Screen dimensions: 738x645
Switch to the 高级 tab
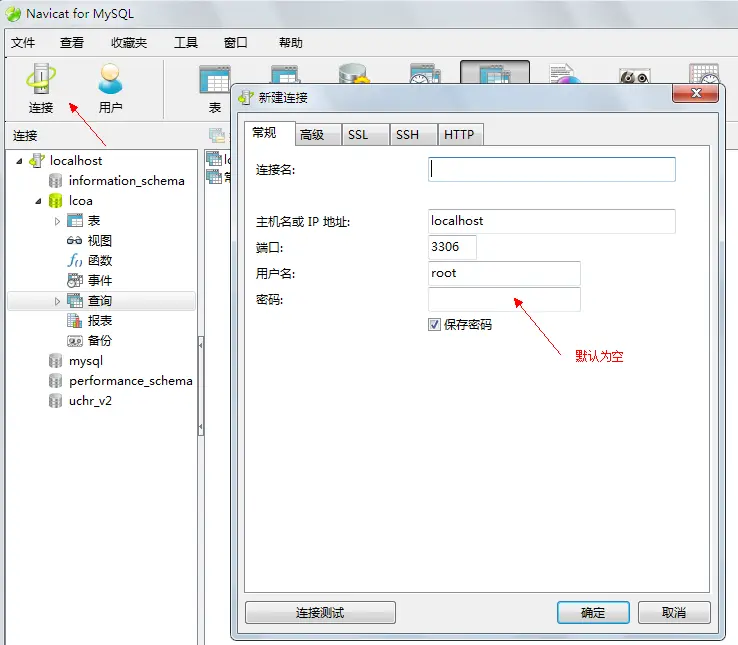point(318,135)
